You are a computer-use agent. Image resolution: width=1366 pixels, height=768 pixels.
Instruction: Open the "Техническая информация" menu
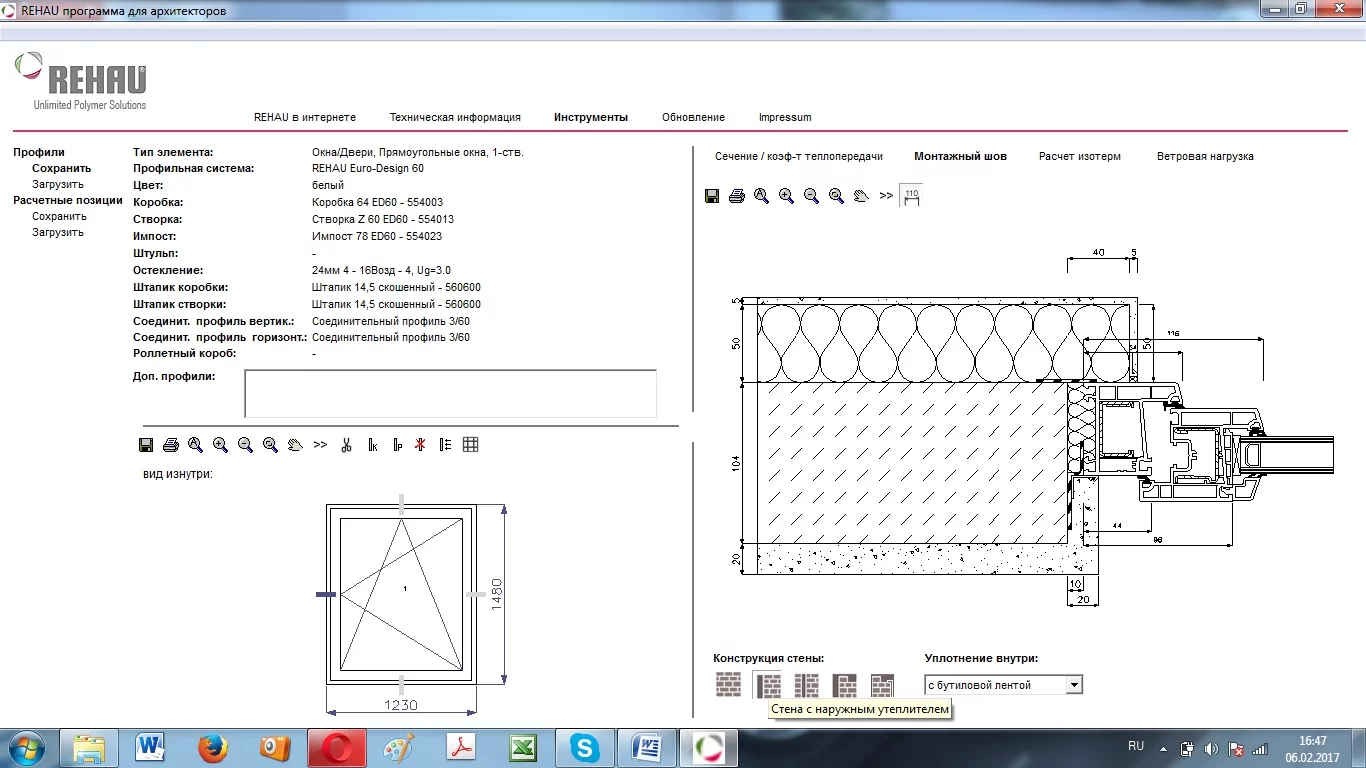(x=455, y=117)
